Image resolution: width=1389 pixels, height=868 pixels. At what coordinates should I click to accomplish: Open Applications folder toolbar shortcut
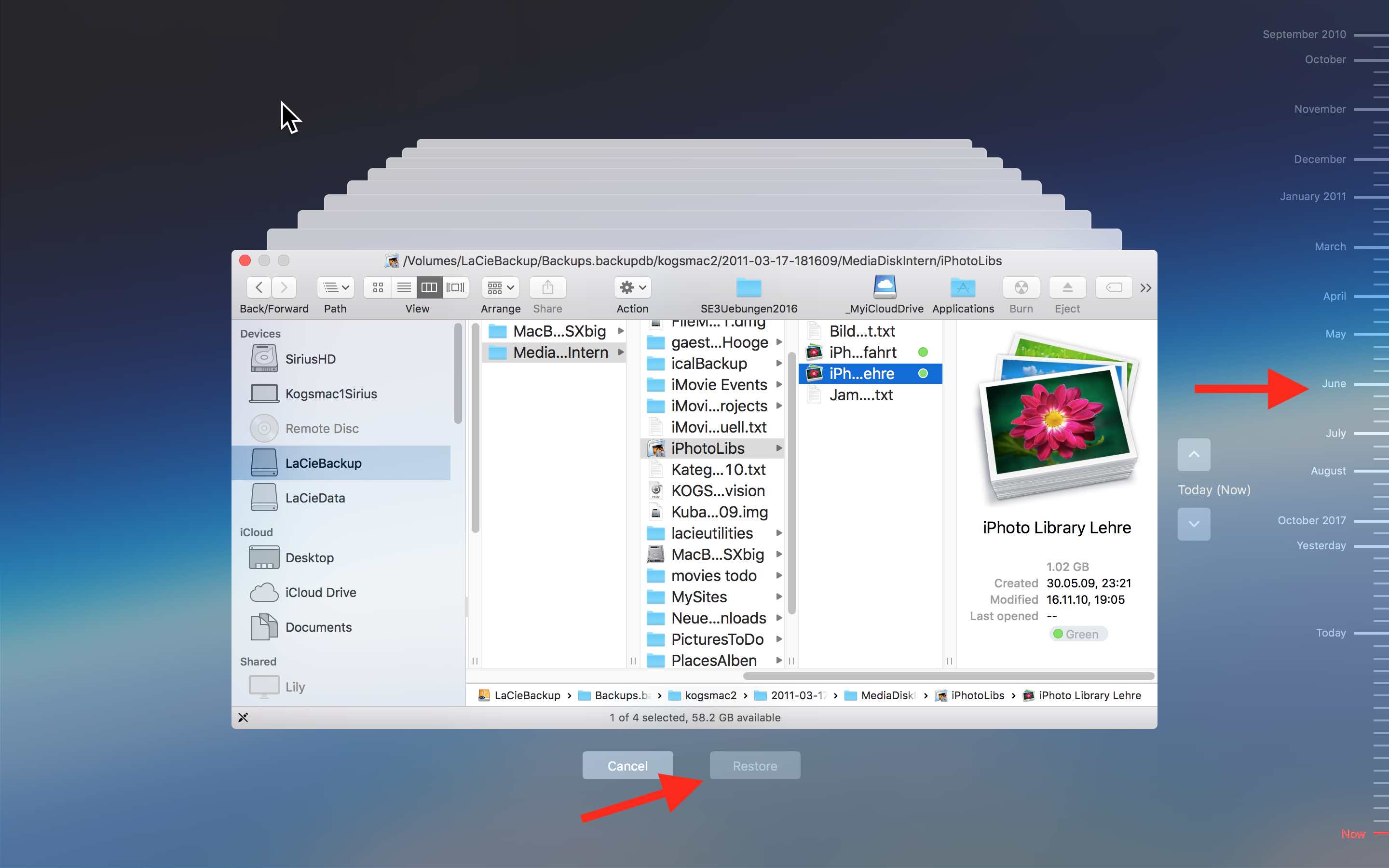coord(963,287)
